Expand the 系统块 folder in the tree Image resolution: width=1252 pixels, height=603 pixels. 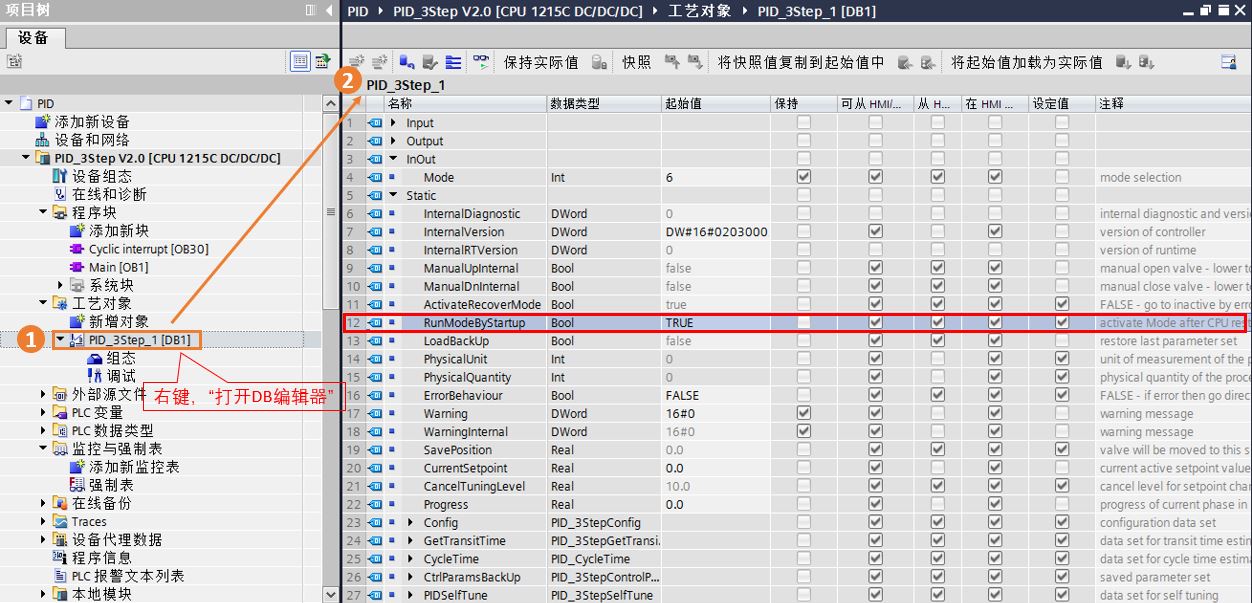60,285
